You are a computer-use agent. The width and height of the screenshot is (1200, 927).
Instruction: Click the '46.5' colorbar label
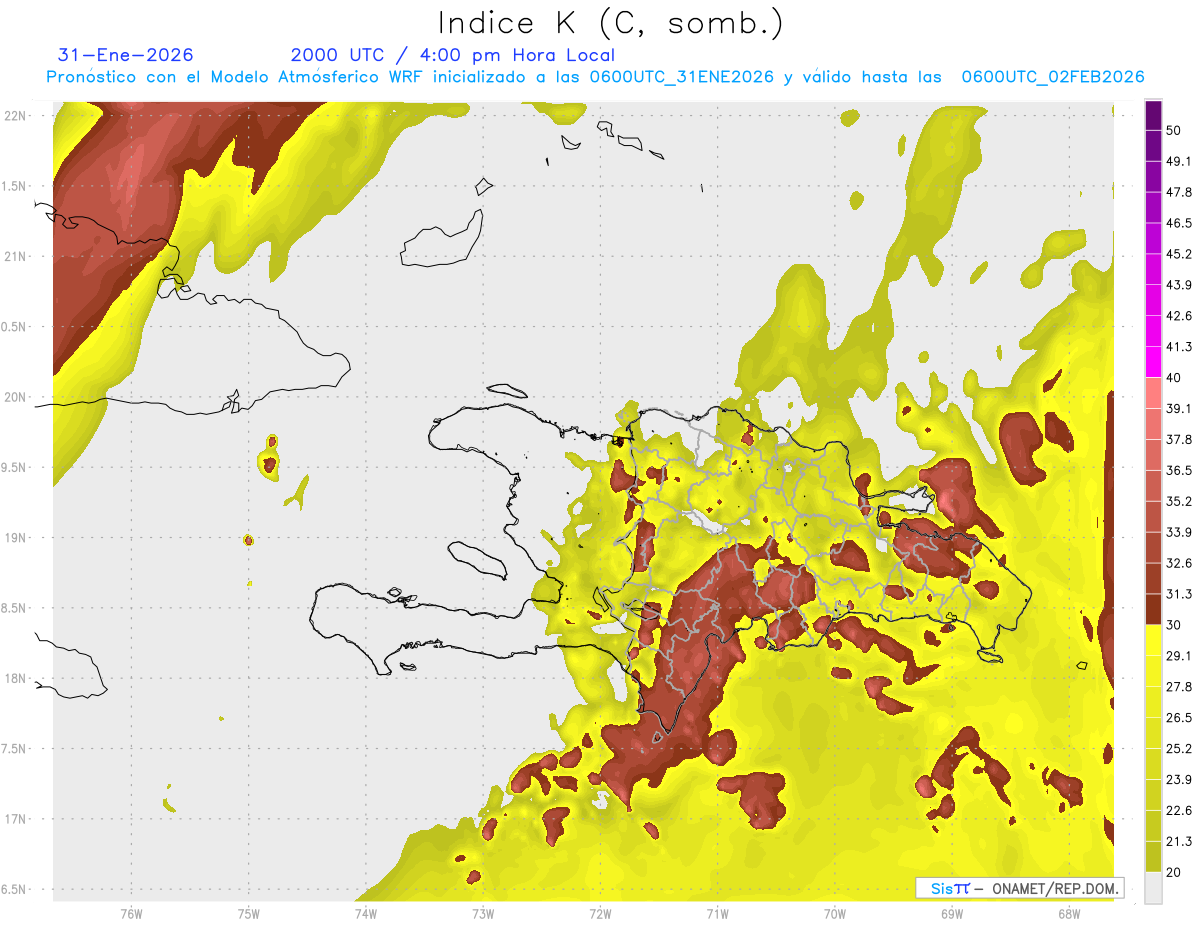[x=1179, y=223]
